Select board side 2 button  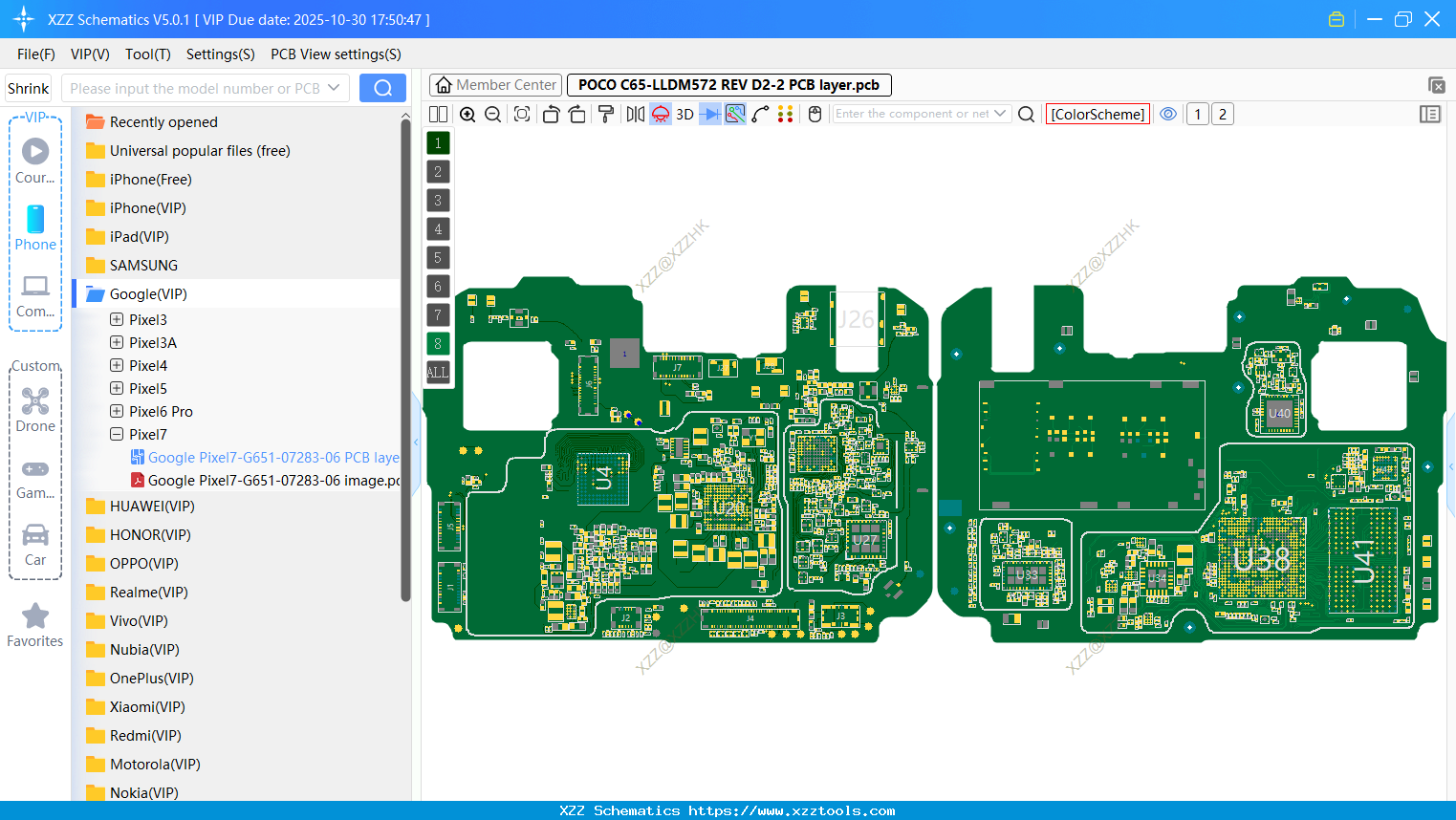pos(1222,114)
